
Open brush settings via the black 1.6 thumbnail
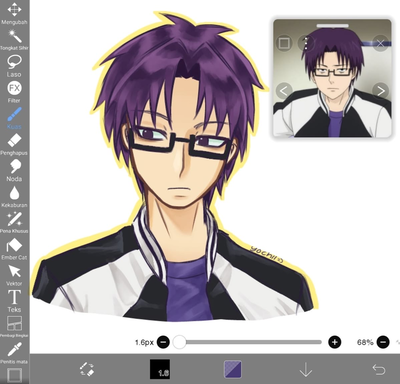click(x=160, y=369)
